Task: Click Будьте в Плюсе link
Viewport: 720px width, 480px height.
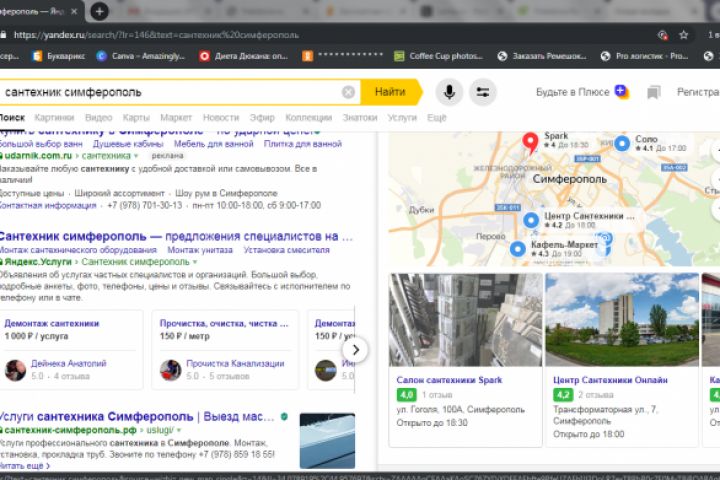Action: point(573,92)
